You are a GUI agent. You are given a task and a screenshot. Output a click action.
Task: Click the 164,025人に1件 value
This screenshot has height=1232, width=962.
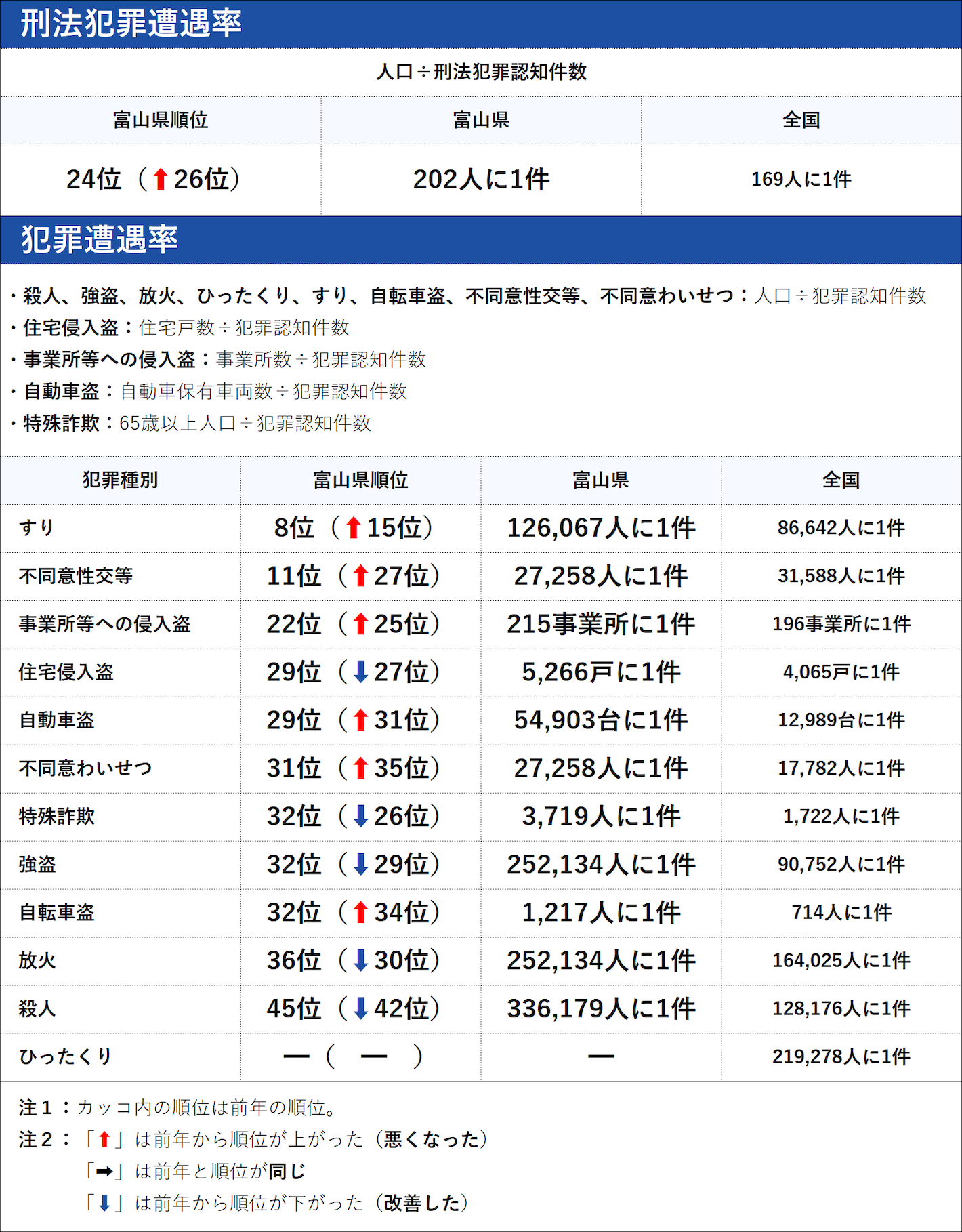[x=841, y=961]
